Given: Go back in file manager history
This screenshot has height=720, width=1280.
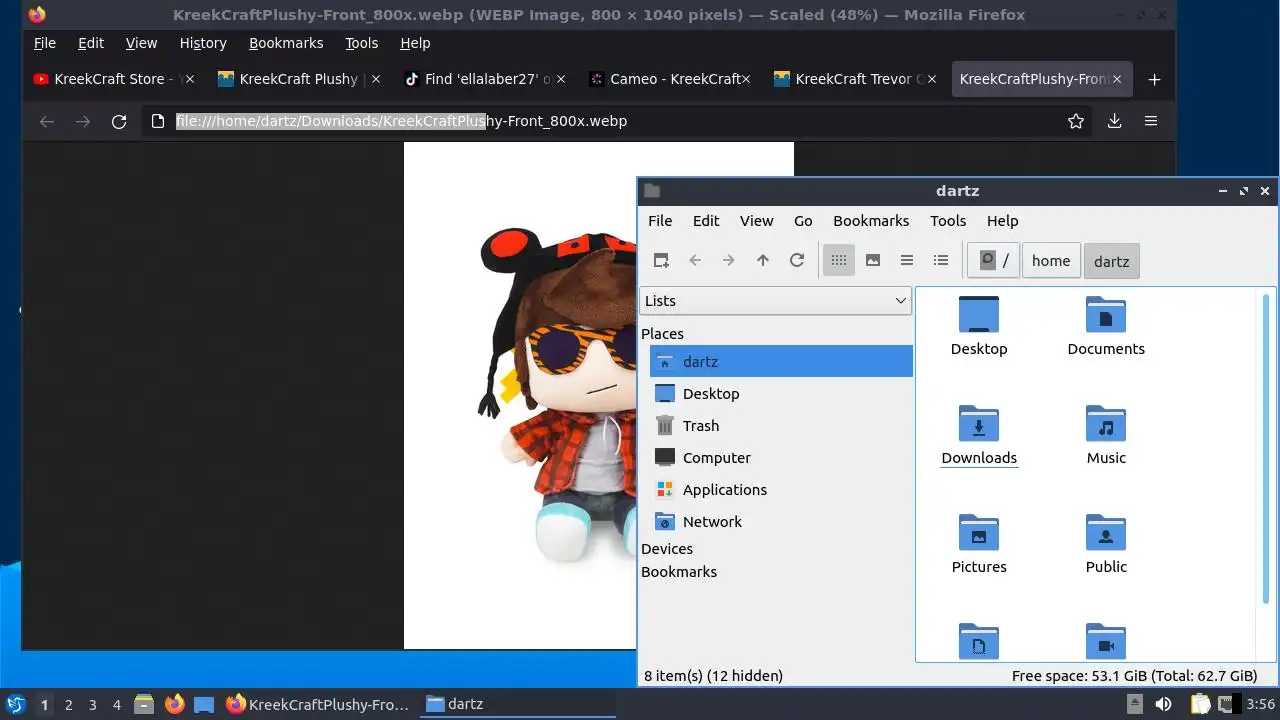Looking at the screenshot, I should [695, 260].
